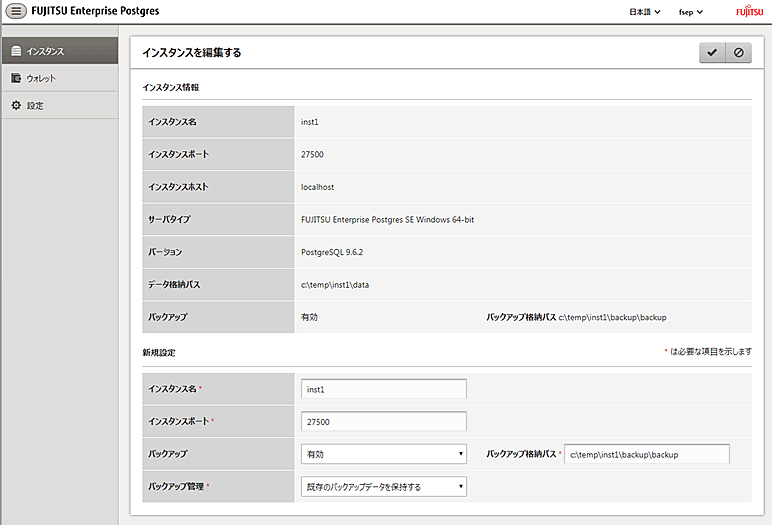This screenshot has height=525, width=772.
Task: Click the 有効 backup status text
Action: [309, 317]
